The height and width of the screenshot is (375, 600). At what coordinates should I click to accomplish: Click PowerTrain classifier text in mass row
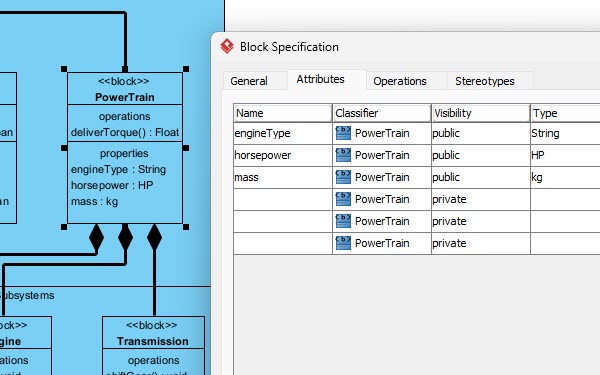[x=382, y=177]
